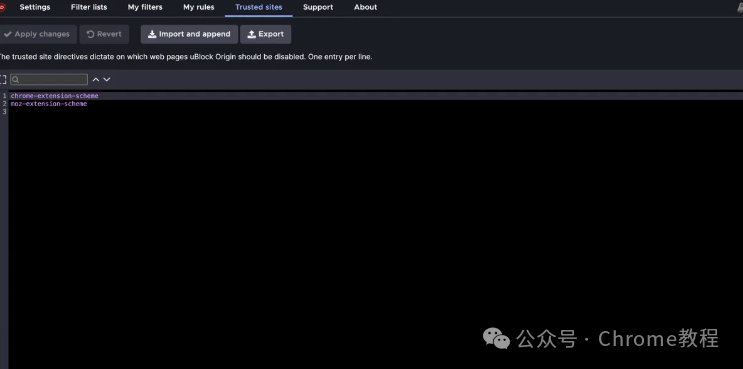Click the Apply changes button
743x369 pixels.
pyautogui.click(x=37, y=34)
